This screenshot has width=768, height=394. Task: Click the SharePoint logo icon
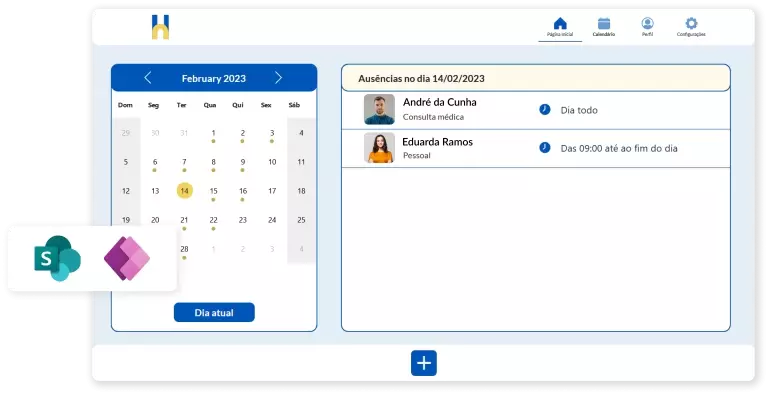click(57, 258)
